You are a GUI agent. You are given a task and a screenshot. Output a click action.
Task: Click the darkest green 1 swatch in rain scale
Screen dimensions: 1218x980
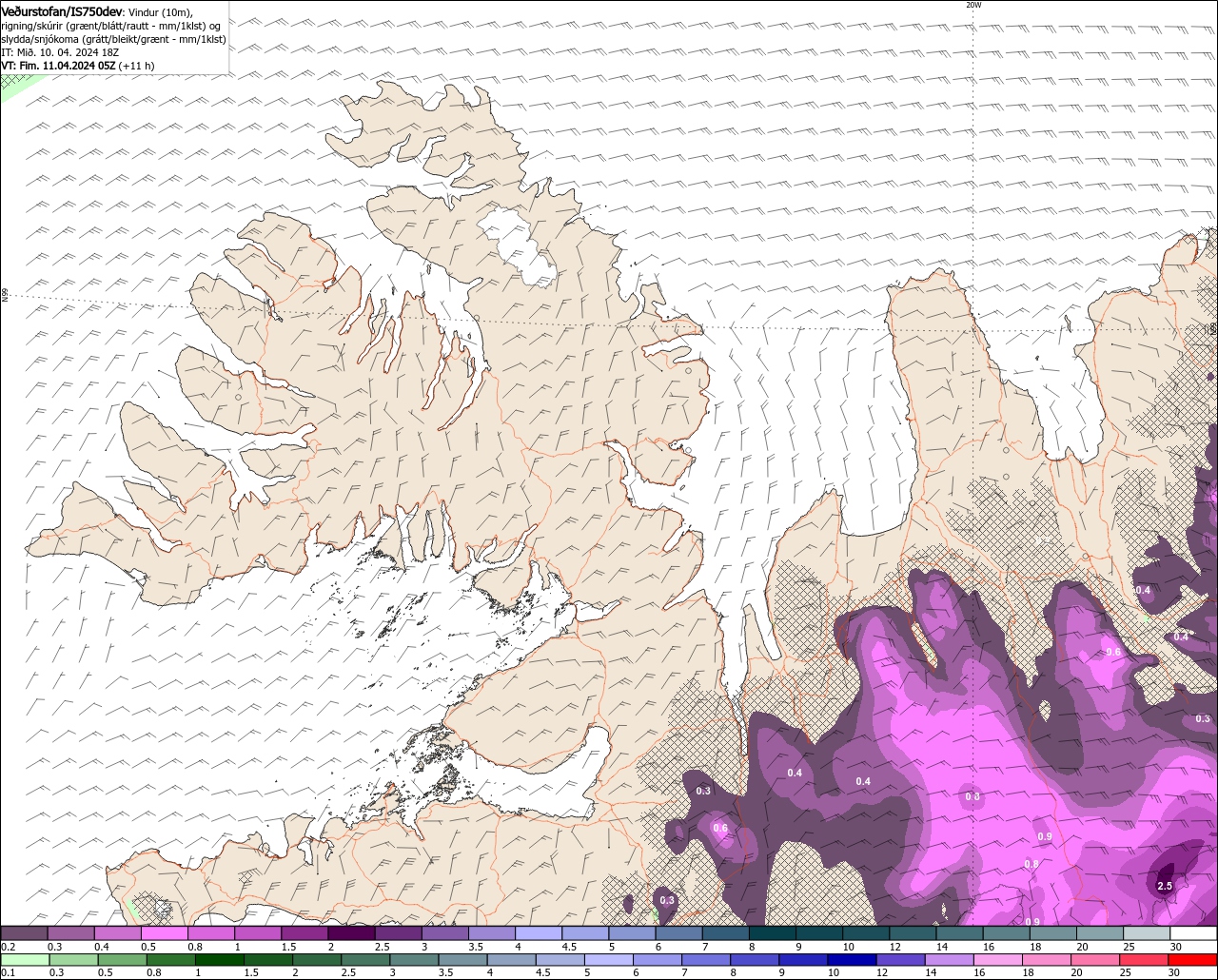219,960
